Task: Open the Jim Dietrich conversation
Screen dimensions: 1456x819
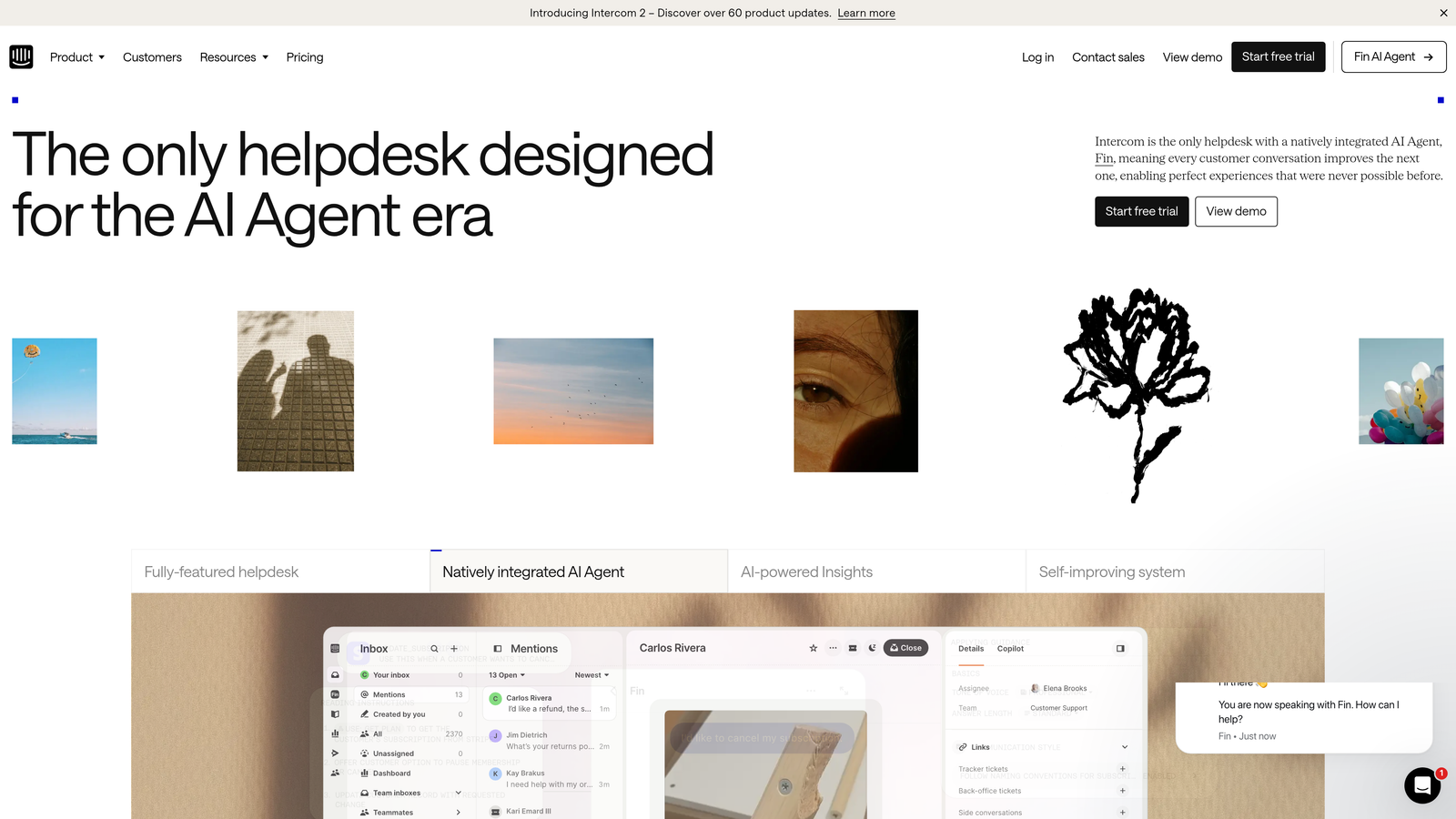Action: 550,741
